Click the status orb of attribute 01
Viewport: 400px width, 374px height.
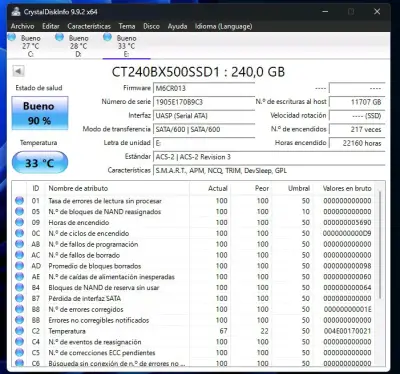[x=19, y=201]
